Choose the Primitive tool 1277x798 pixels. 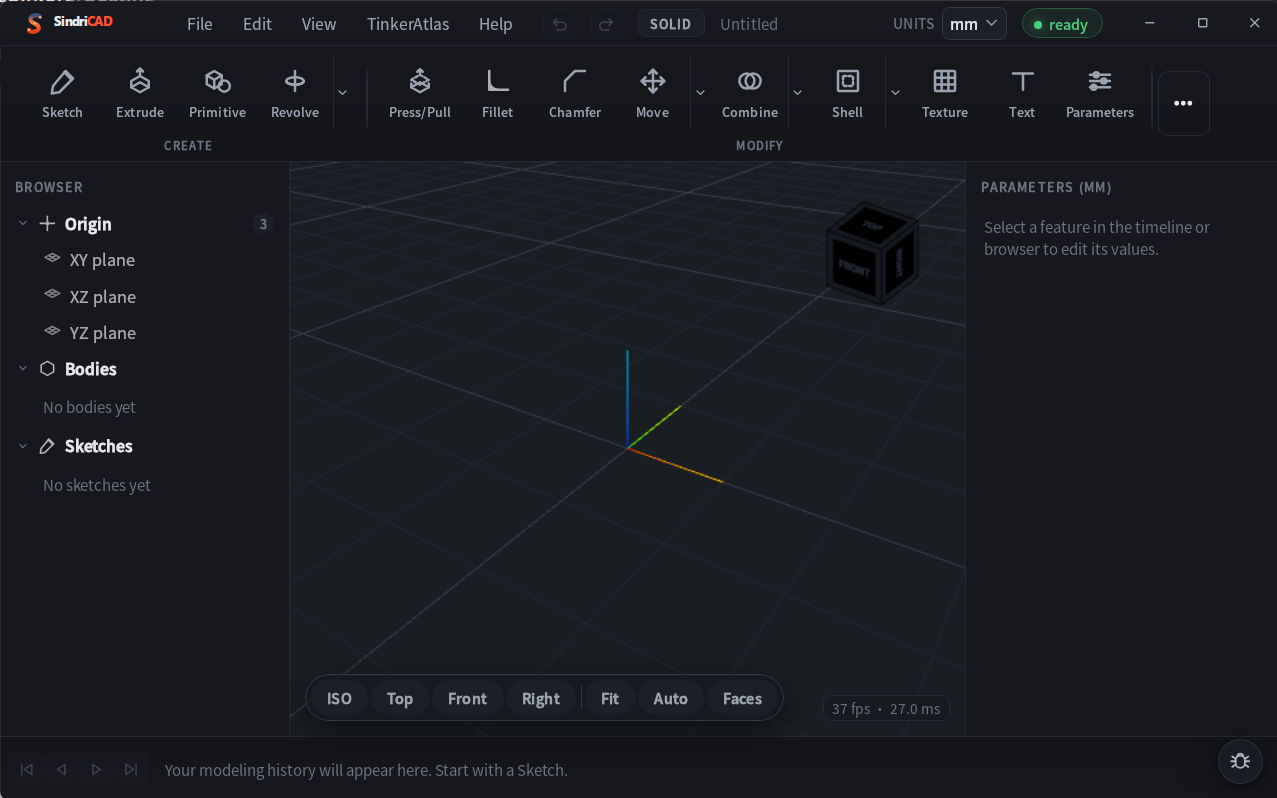(x=217, y=95)
